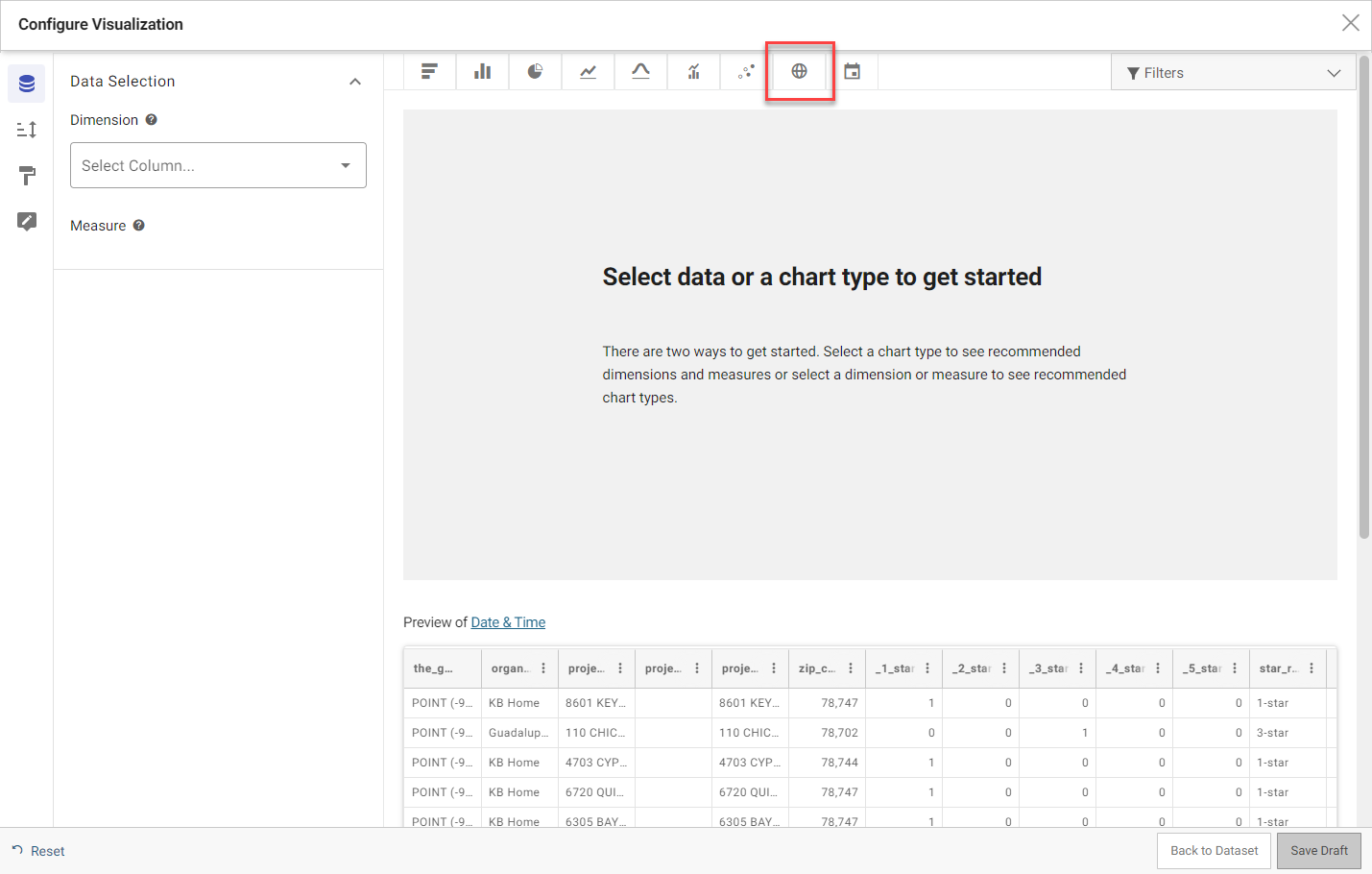The width and height of the screenshot is (1372, 874).
Task: Open the _3_star column menu
Action: [1081, 668]
